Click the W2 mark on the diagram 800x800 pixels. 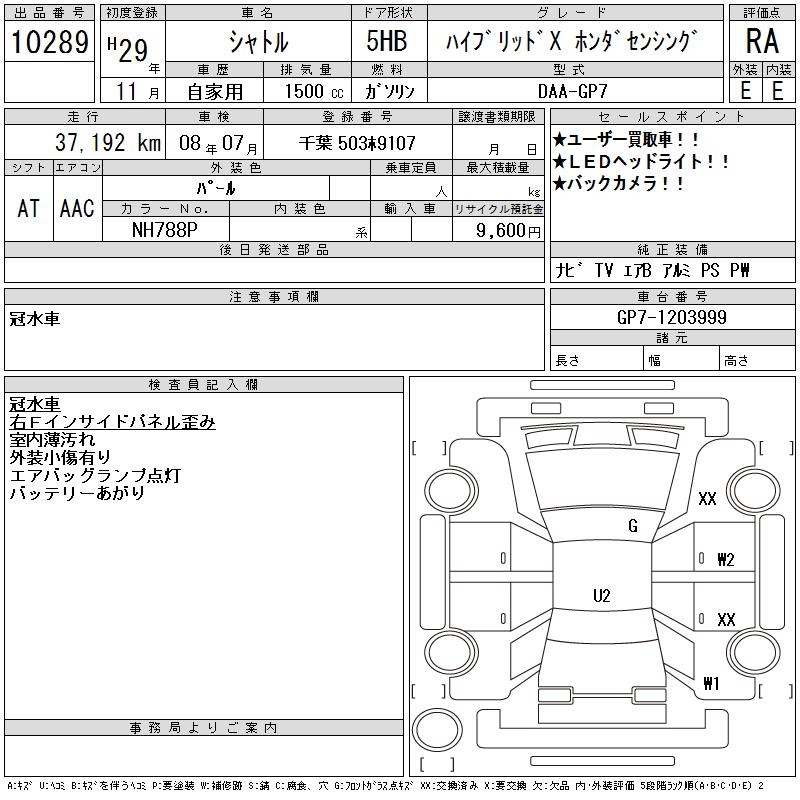click(726, 560)
